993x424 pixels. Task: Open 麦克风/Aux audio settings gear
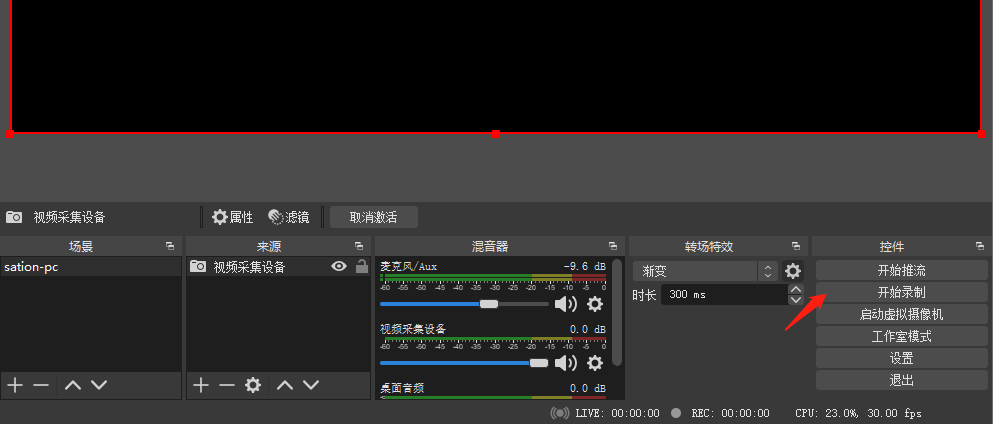[595, 304]
